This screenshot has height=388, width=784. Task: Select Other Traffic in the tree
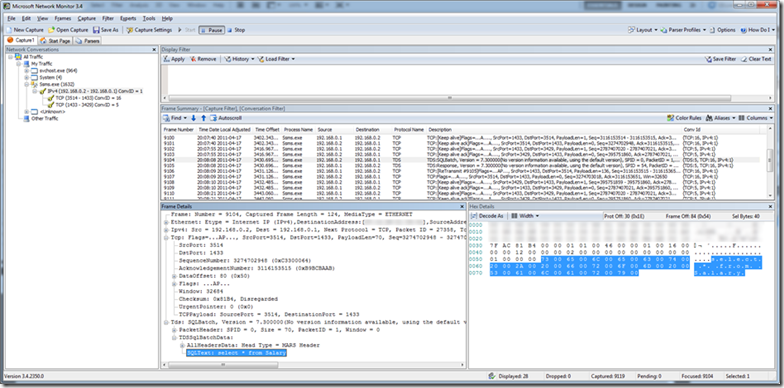click(44, 118)
